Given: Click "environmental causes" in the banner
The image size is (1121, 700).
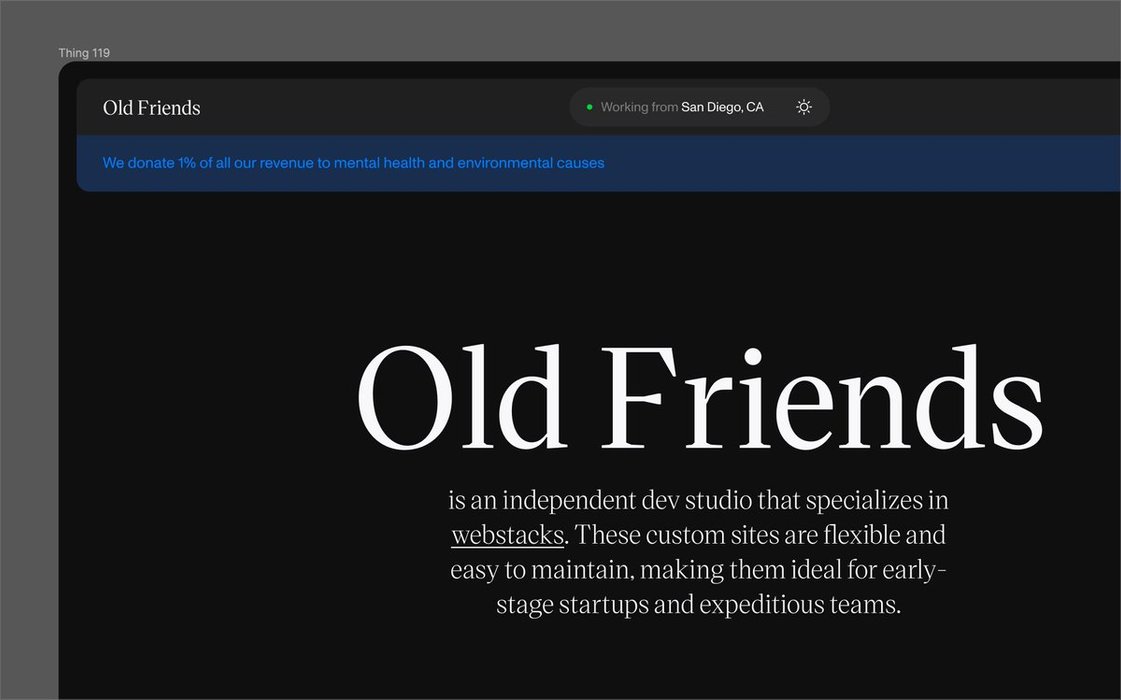Looking at the screenshot, I should [530, 163].
